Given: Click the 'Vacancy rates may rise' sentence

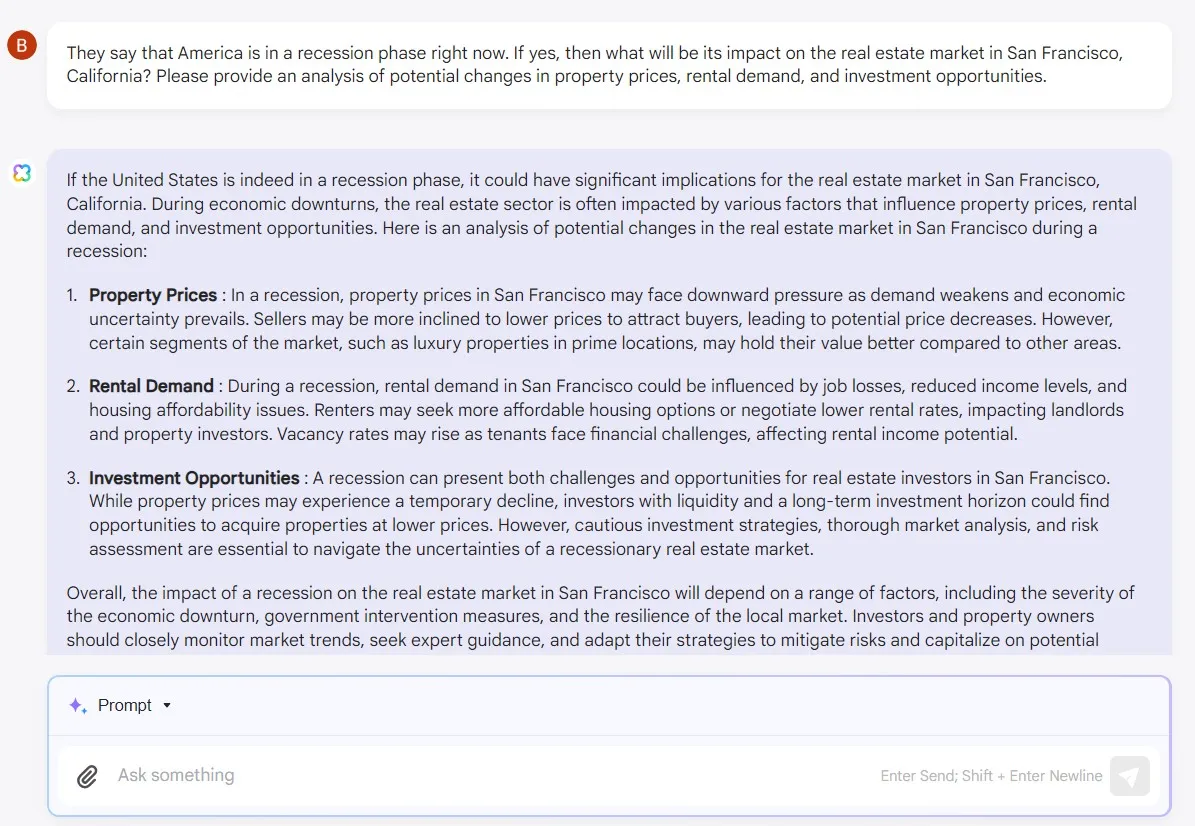Looking at the screenshot, I should [646, 434].
